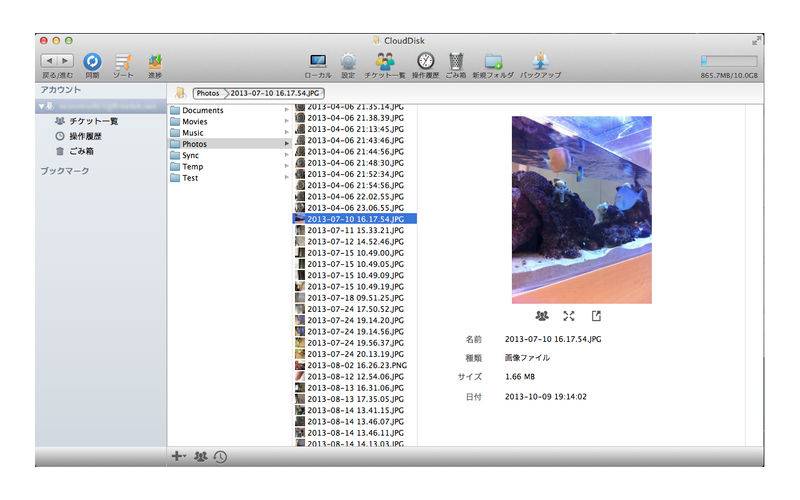Click the aquarium photo preview

pos(582,210)
